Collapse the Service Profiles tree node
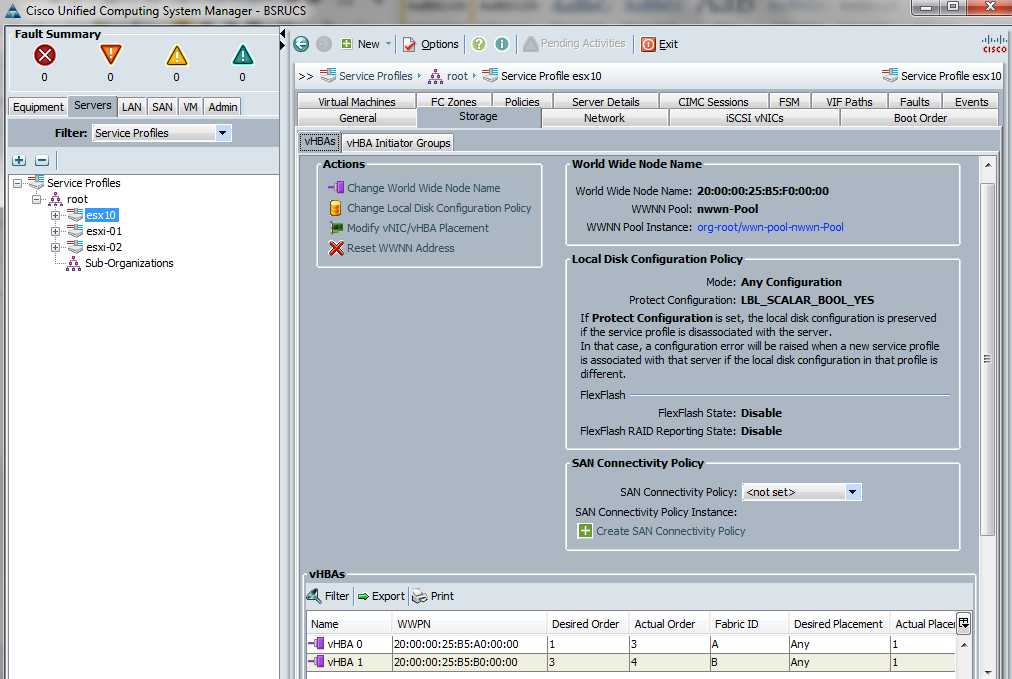The width and height of the screenshot is (1012, 679). click(x=17, y=183)
